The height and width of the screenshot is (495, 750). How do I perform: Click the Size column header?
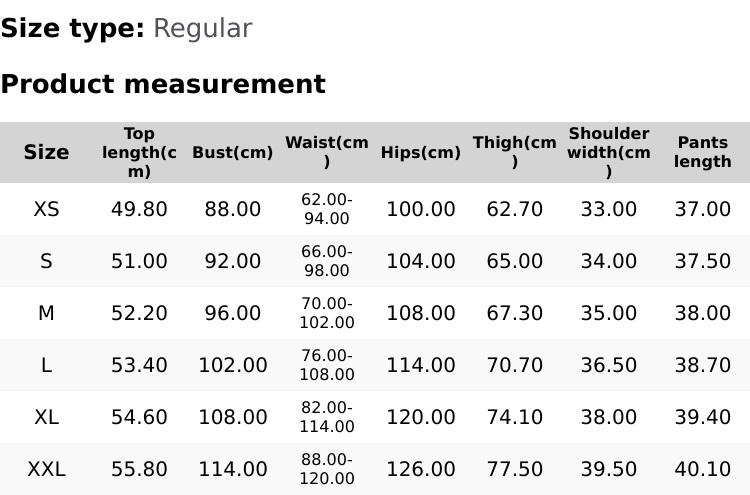click(x=46, y=152)
